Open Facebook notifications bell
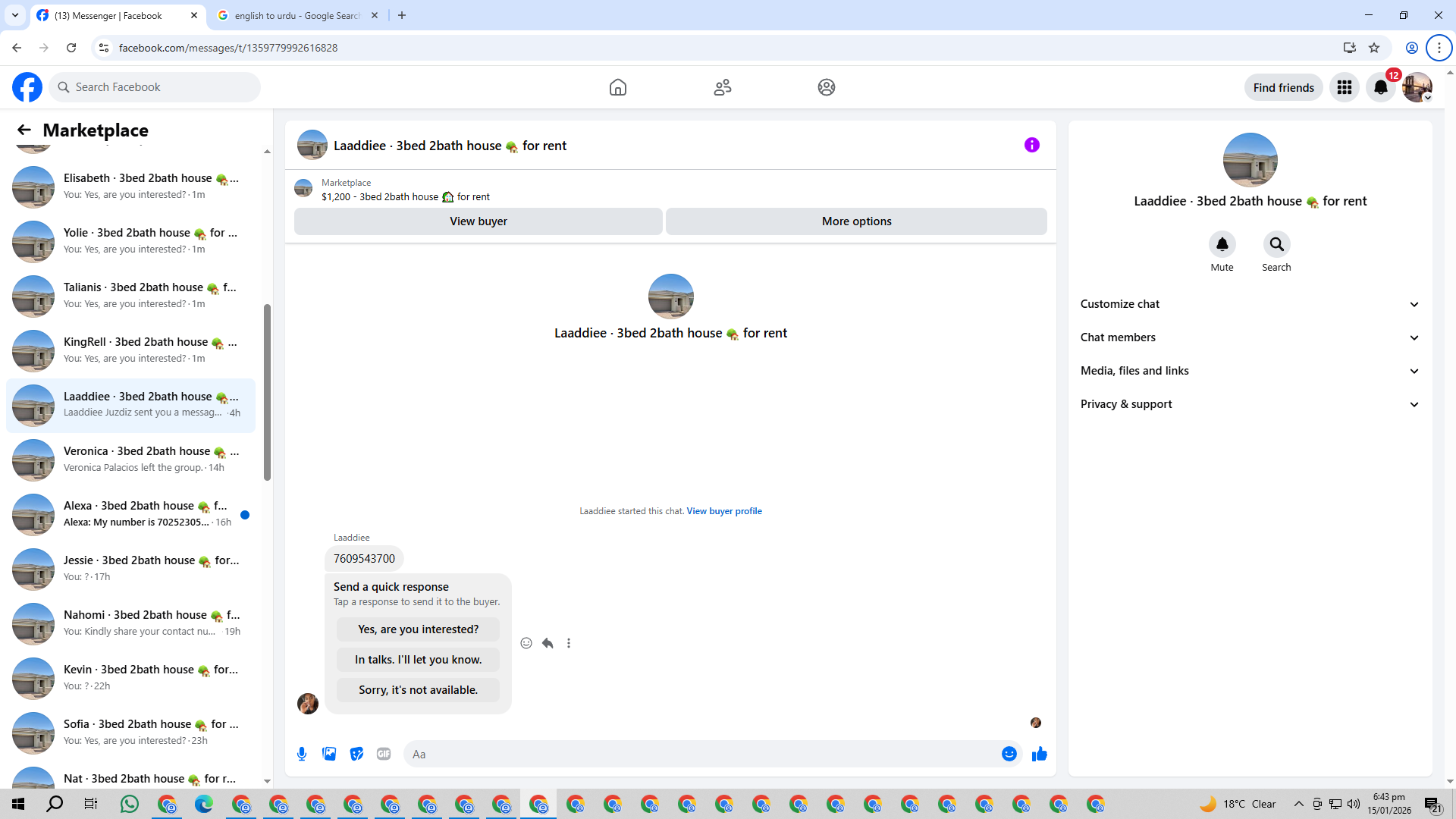The height and width of the screenshot is (819, 1456). point(1380,87)
